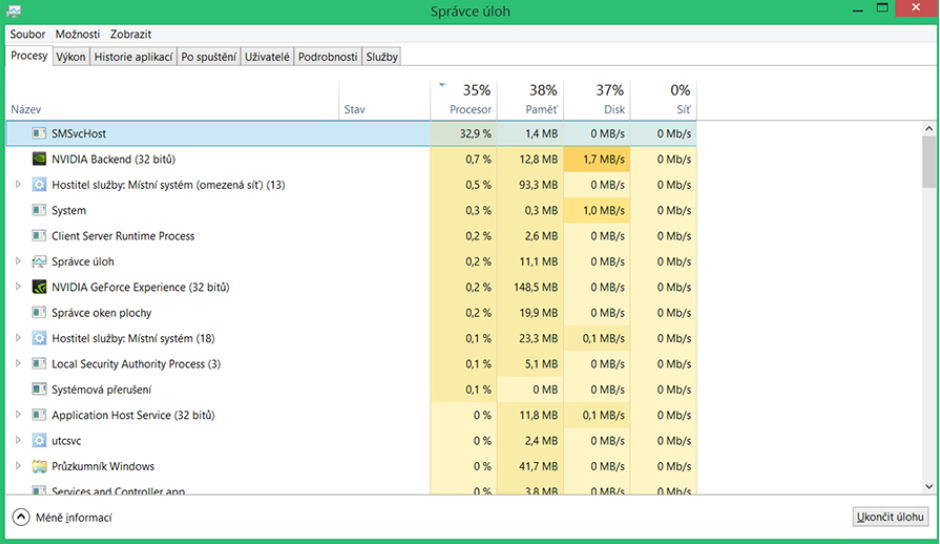Open the Možnosti menu
Screen dimensions: 940x544
[77, 34]
